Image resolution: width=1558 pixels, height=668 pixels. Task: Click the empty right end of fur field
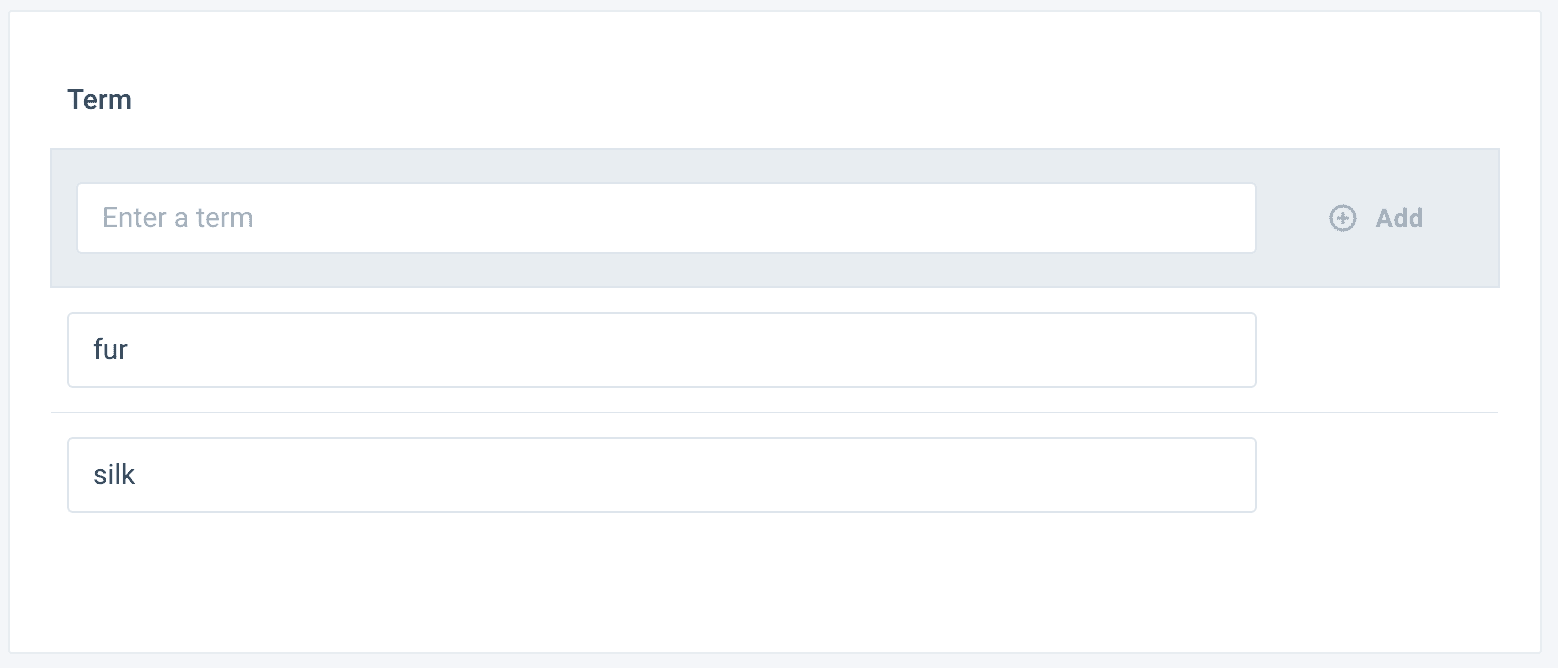coord(1150,350)
